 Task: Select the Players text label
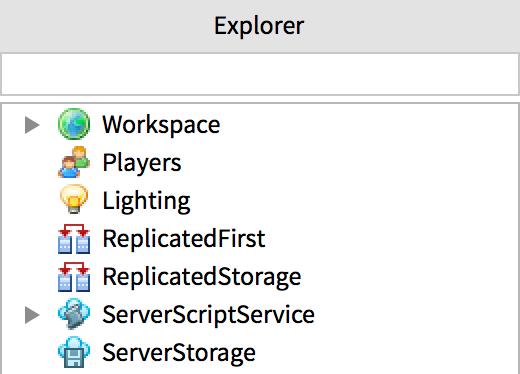point(142,163)
